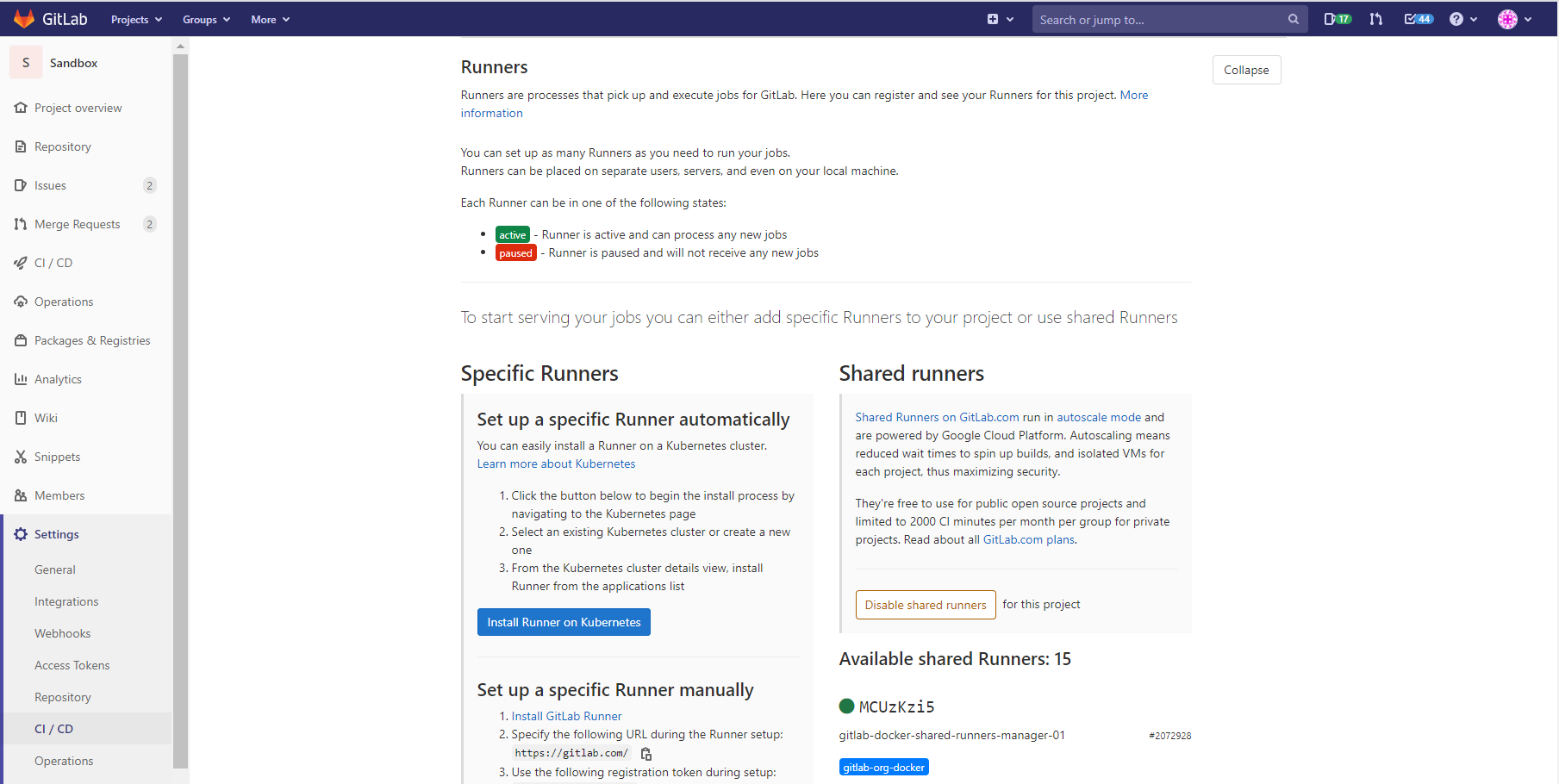The width and height of the screenshot is (1559, 784).
Task: Click the Wiki book icon
Action: pyautogui.click(x=21, y=418)
